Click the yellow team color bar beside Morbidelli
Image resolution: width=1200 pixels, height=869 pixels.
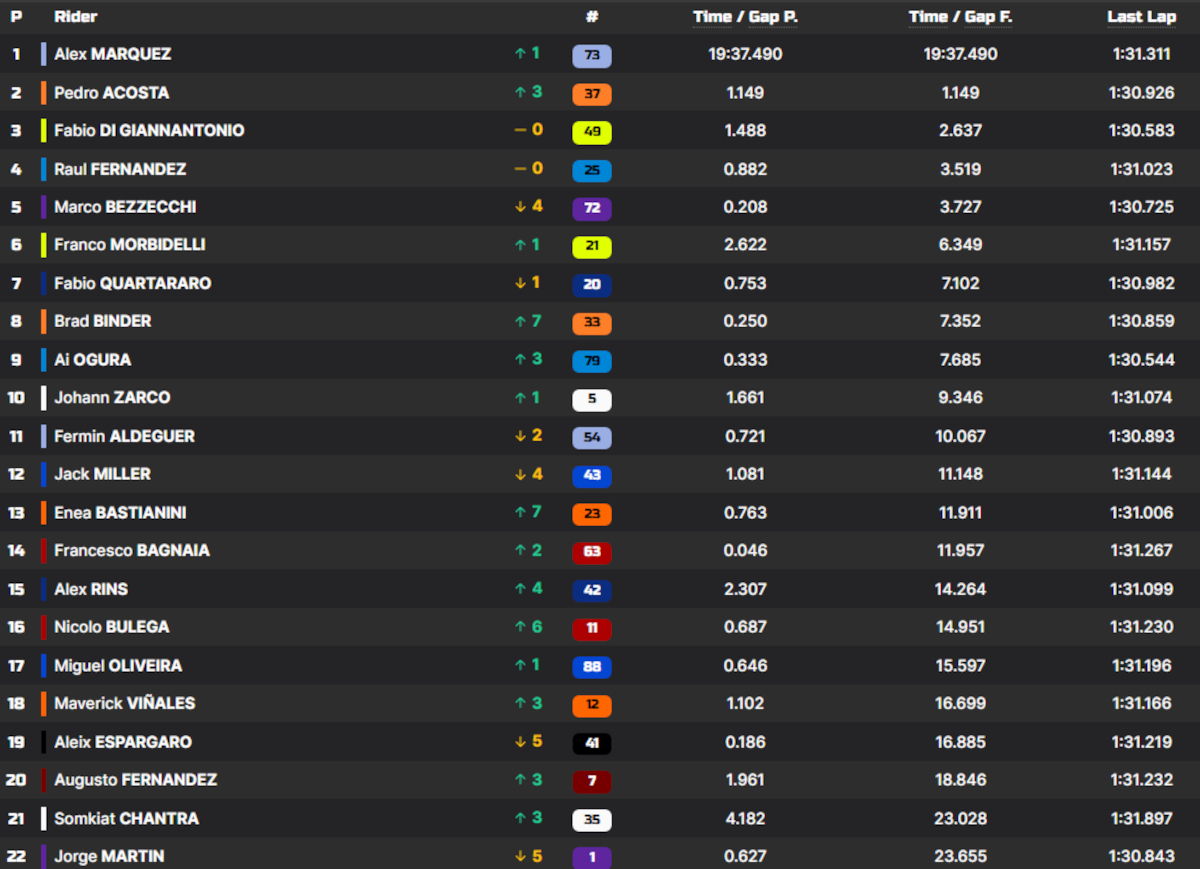[x=44, y=245]
